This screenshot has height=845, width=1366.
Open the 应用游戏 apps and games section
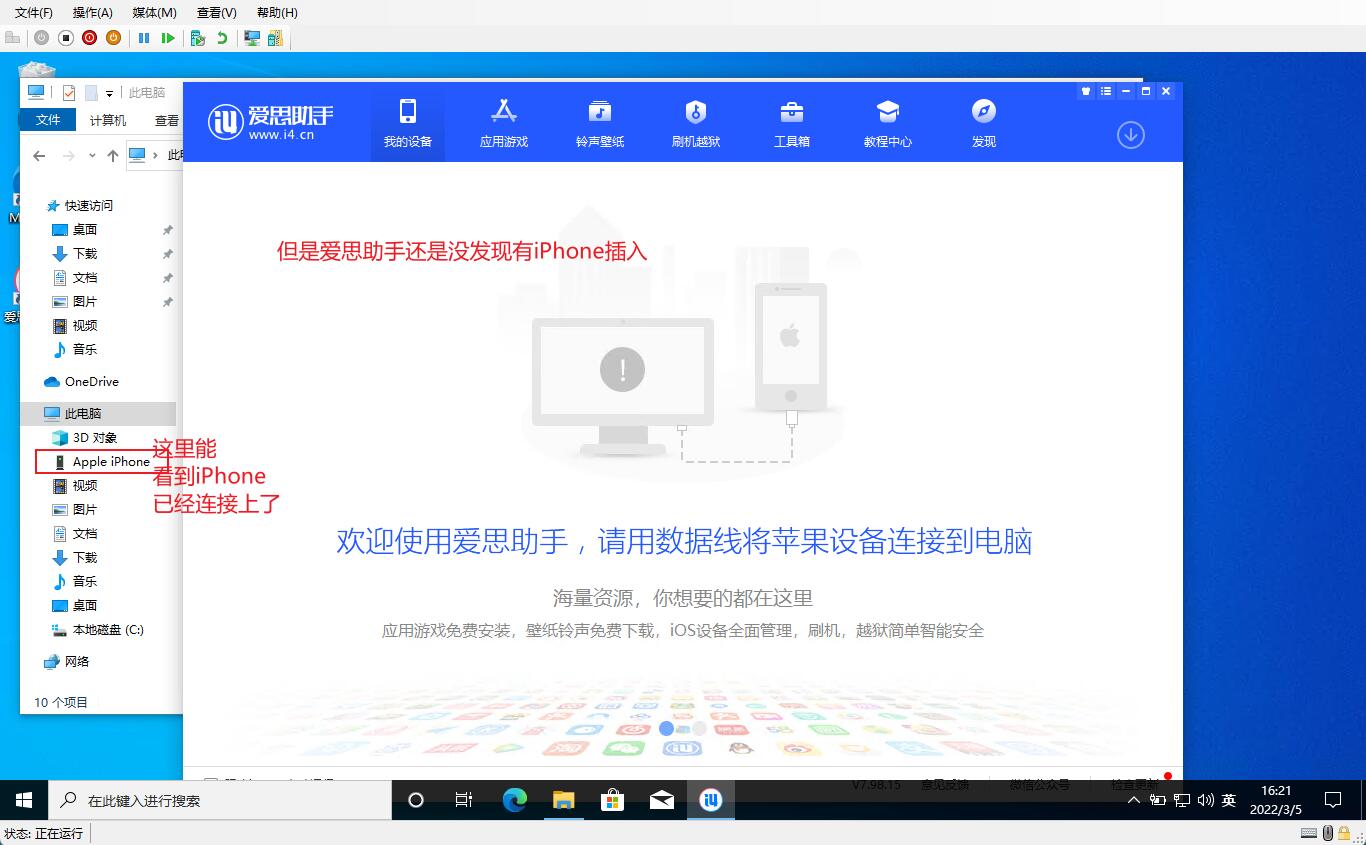coord(503,123)
